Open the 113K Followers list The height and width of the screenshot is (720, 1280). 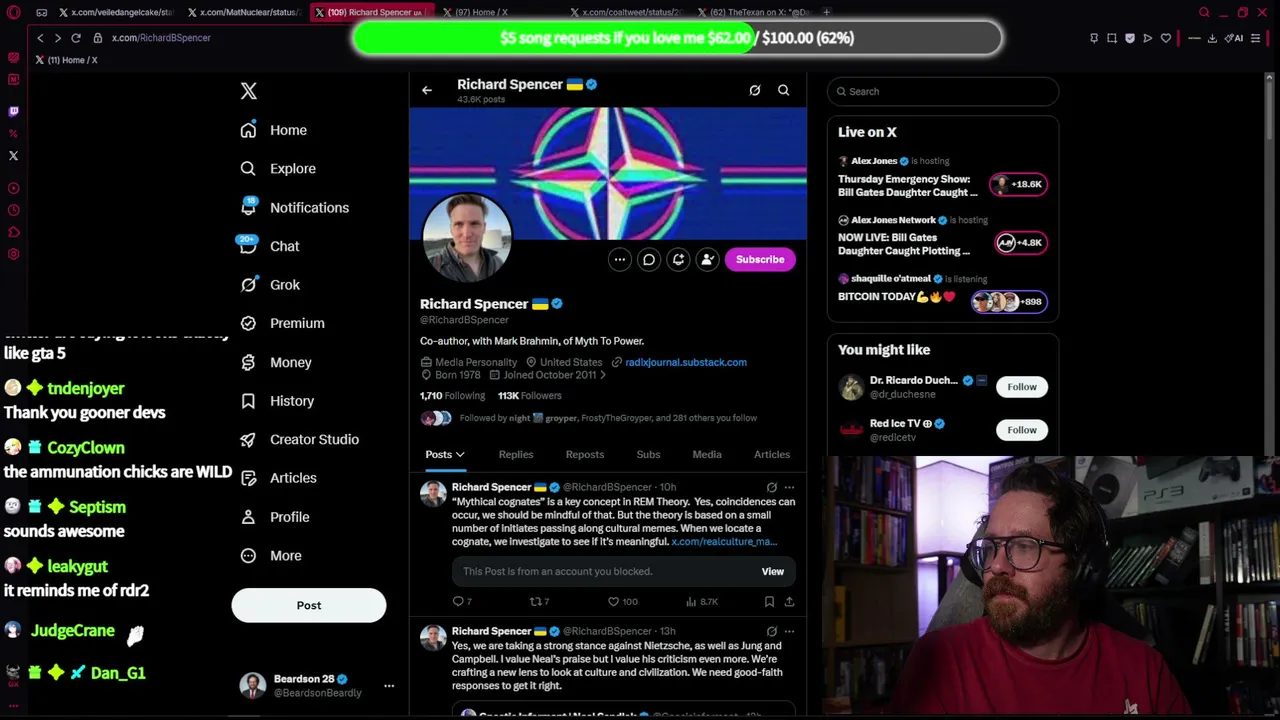530,396
